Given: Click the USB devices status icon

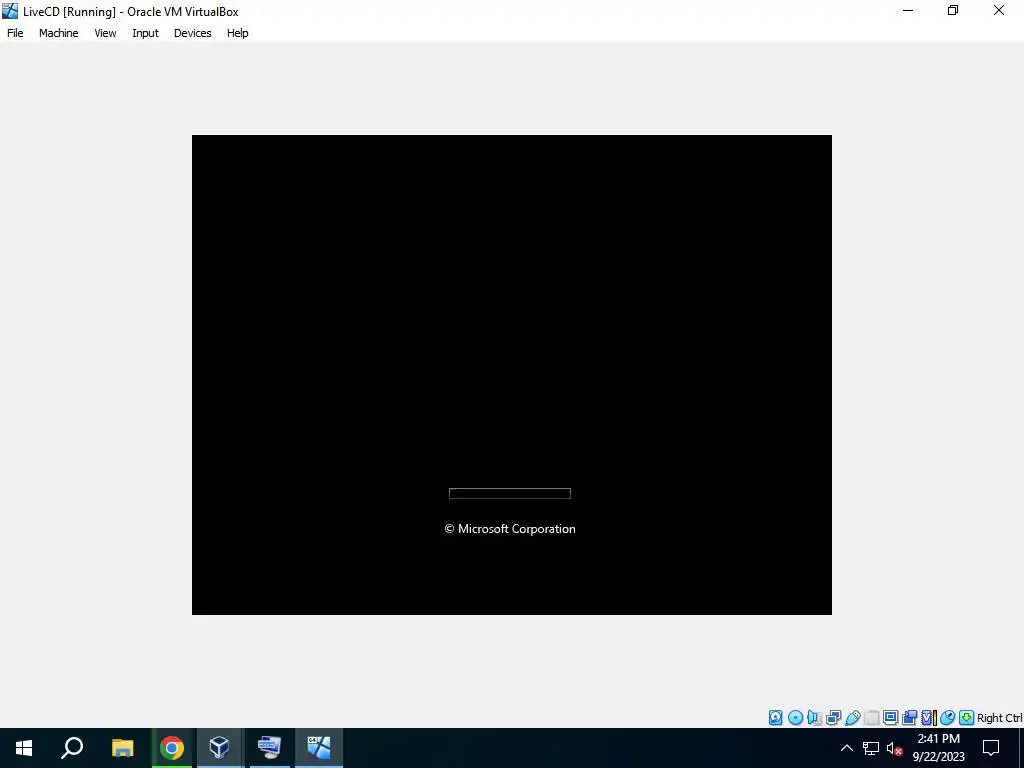Looking at the screenshot, I should pyautogui.click(x=852, y=718).
